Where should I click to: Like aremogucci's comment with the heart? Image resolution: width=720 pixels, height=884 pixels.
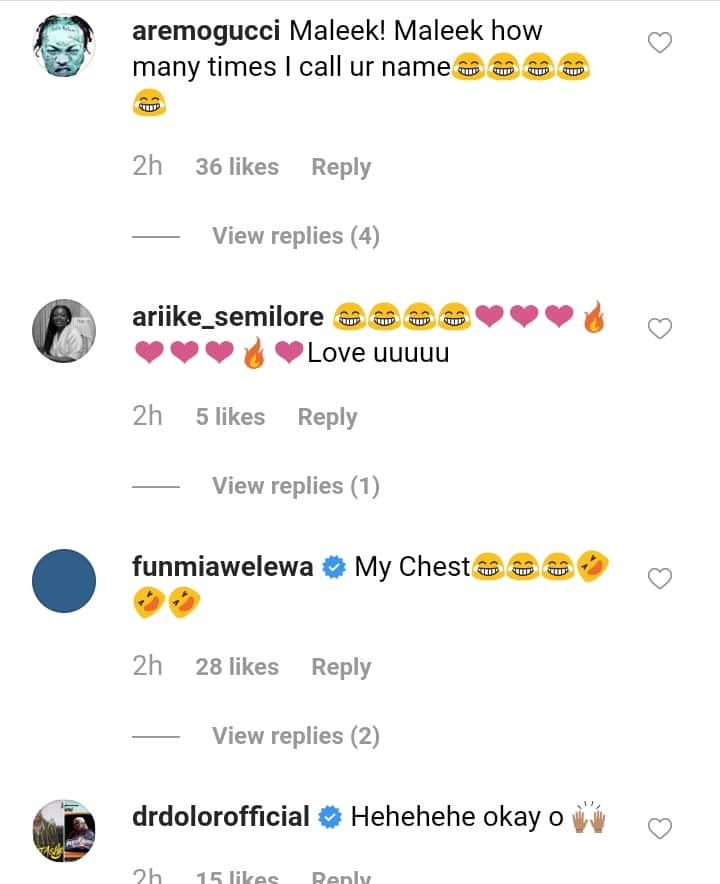pos(660,43)
